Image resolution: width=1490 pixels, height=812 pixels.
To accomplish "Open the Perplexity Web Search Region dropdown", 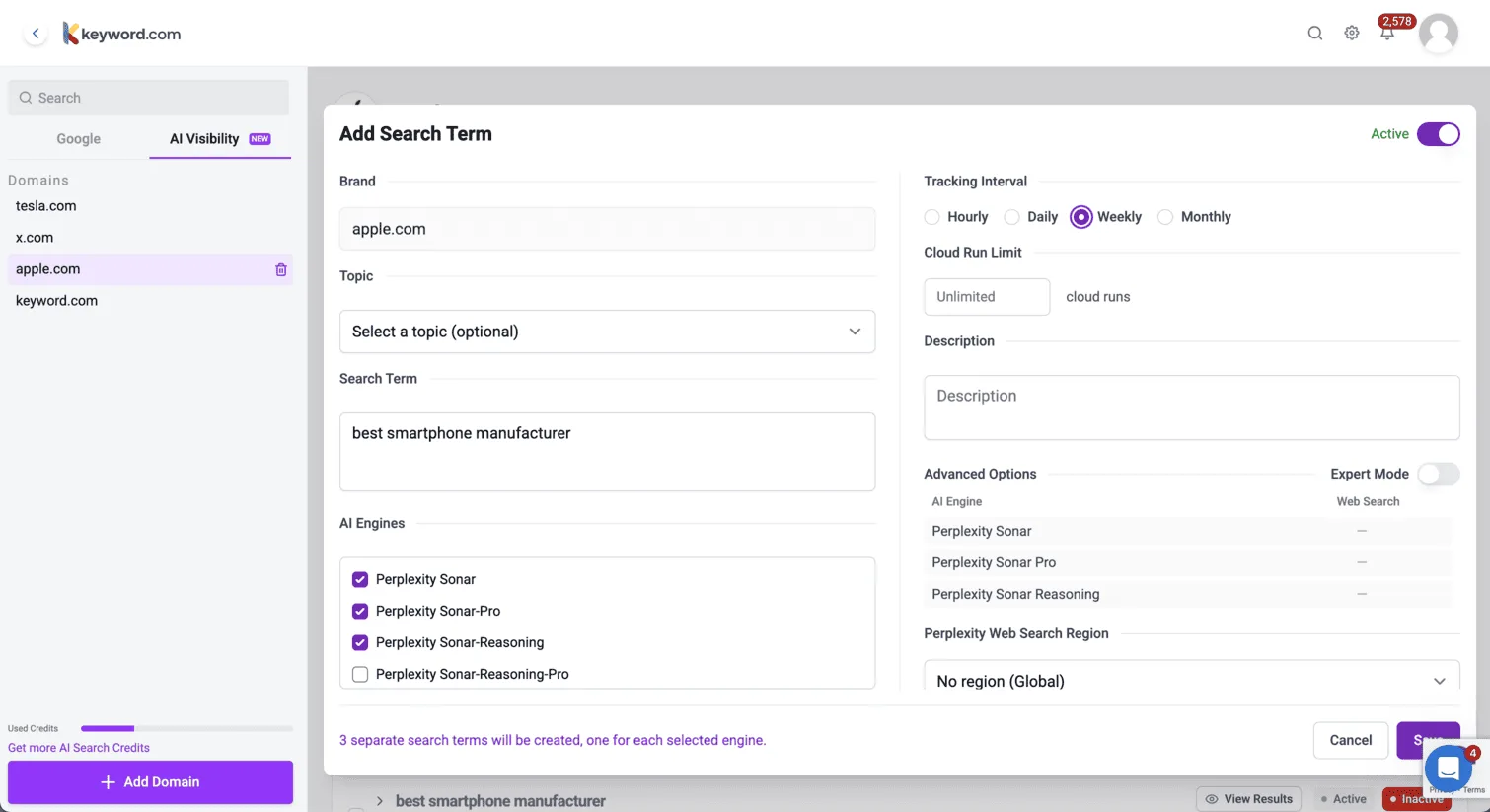I will pyautogui.click(x=1191, y=680).
